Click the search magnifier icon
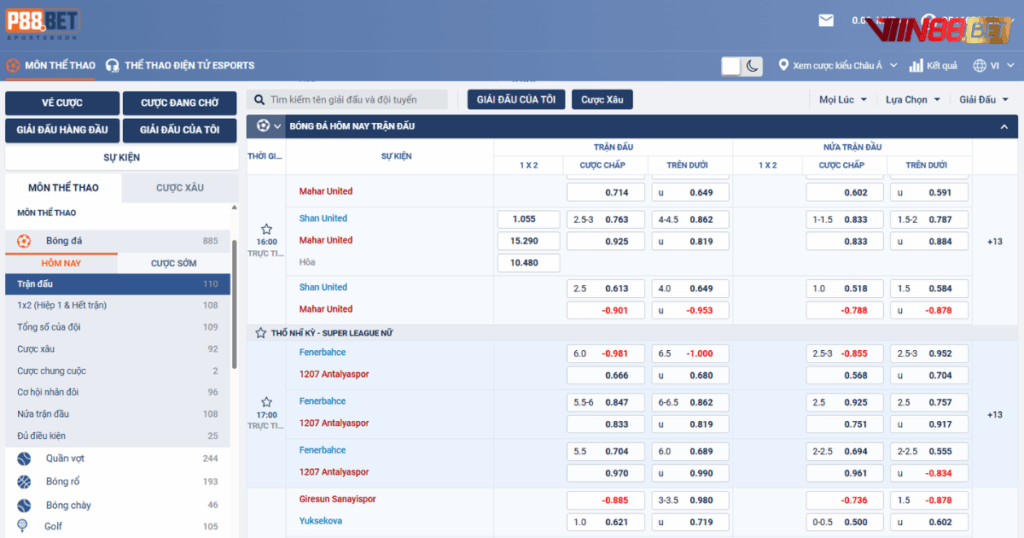This screenshot has width=1024, height=538. 259,100
